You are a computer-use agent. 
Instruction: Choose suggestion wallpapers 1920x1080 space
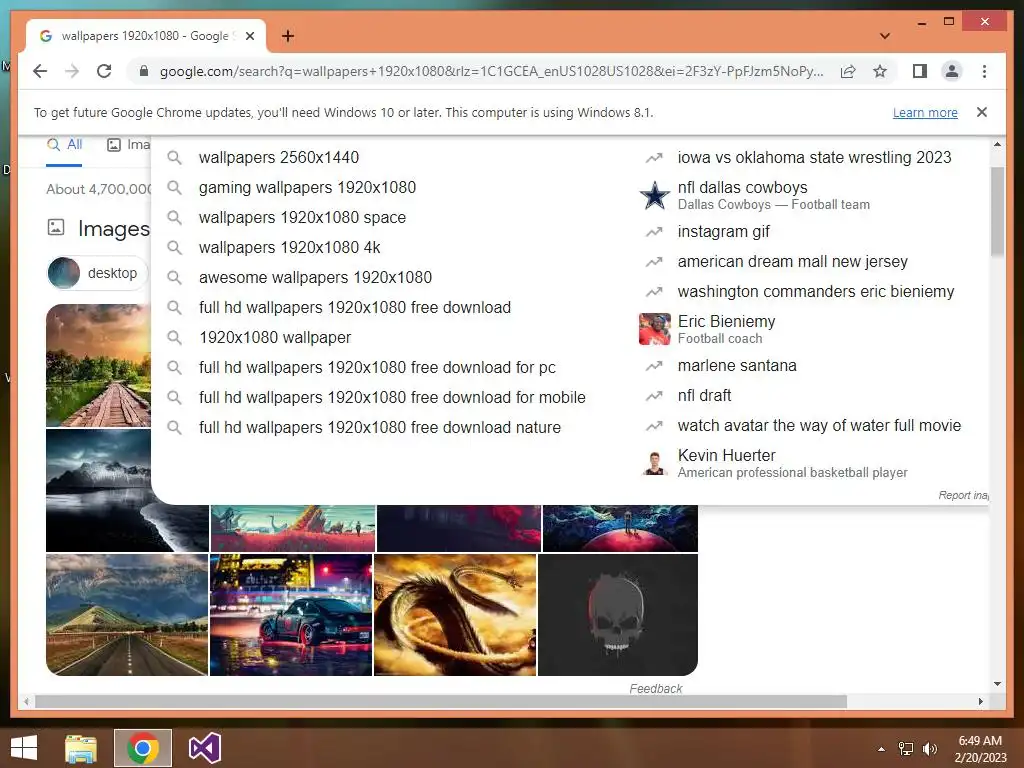pos(302,217)
